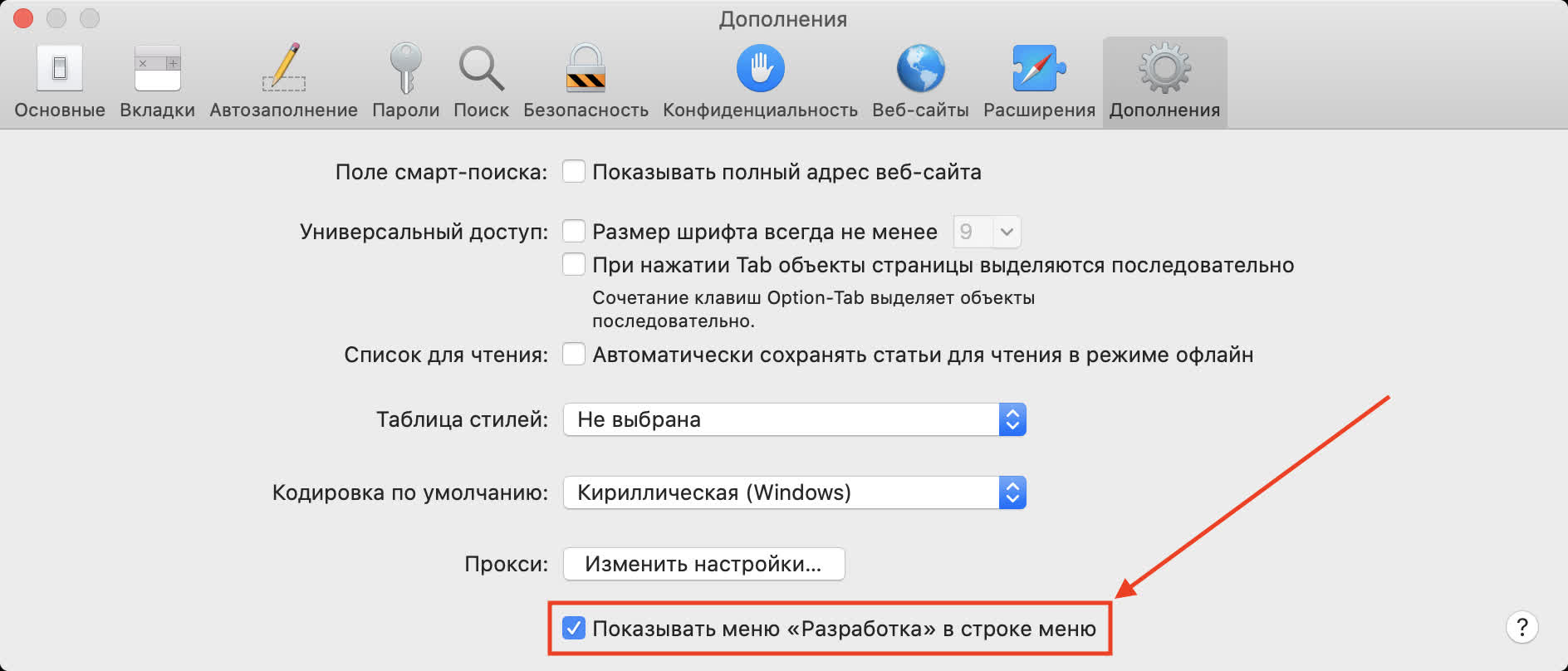Click the Автозаполнение tab label
The image size is (1568, 671).
(284, 110)
